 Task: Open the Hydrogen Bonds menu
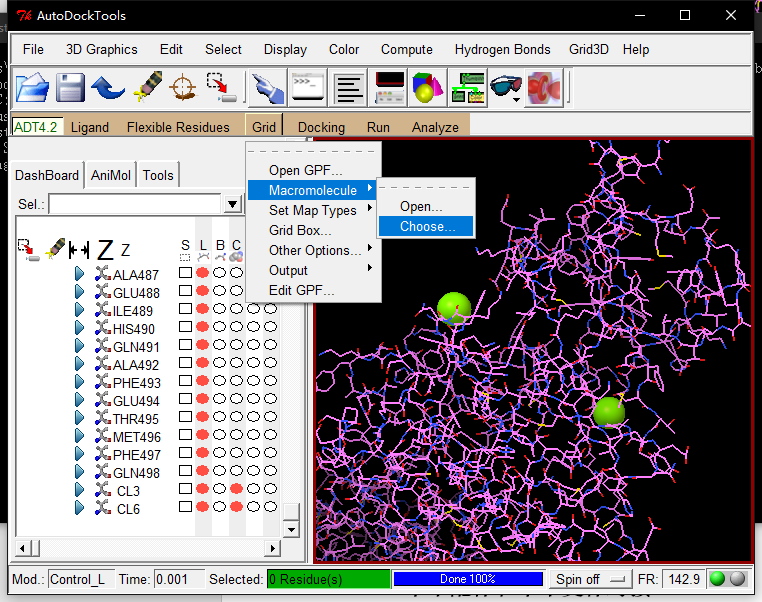[502, 50]
